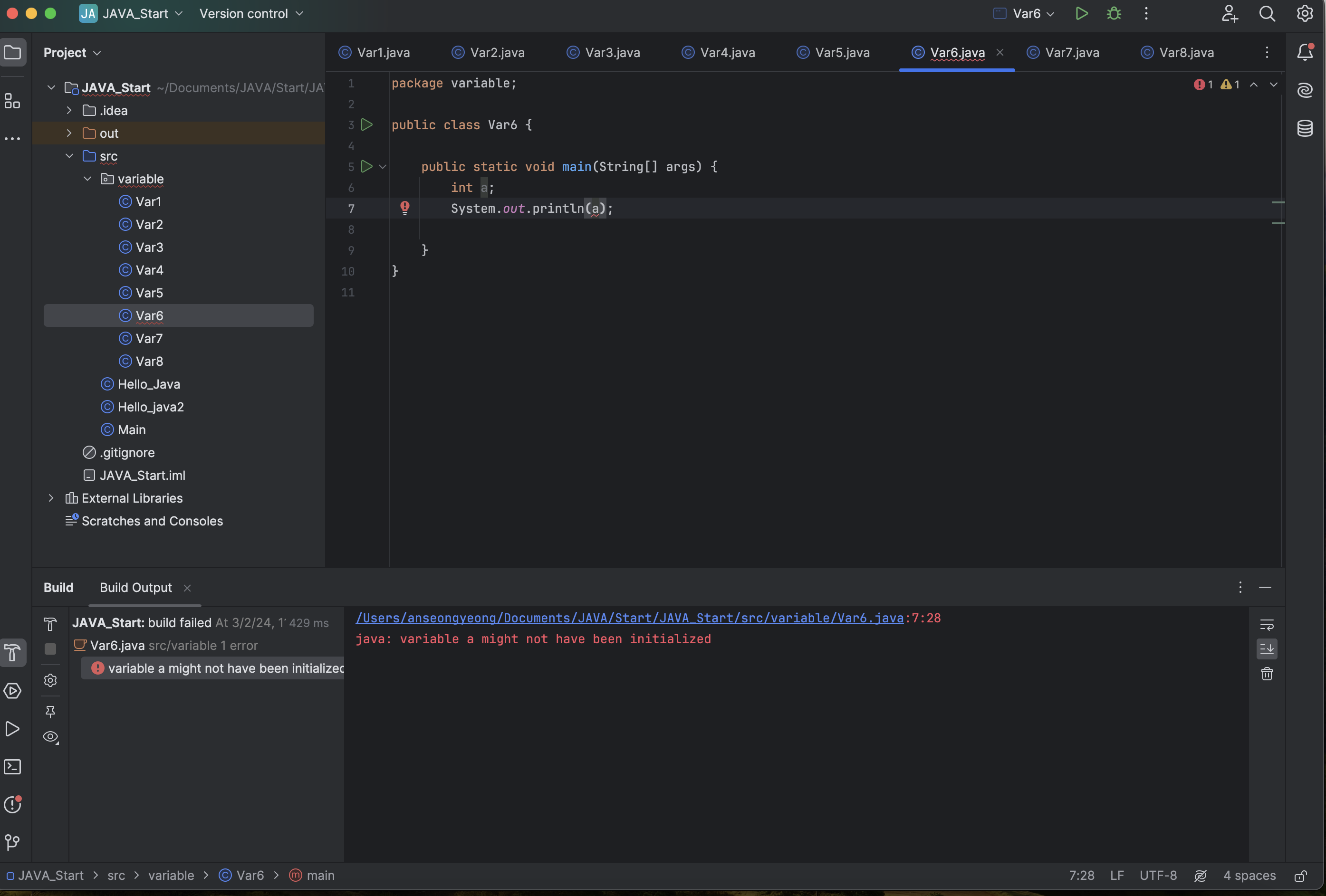Toggle soft-wrap in the build output
This screenshot has height=896, width=1326.
coord(1267,625)
